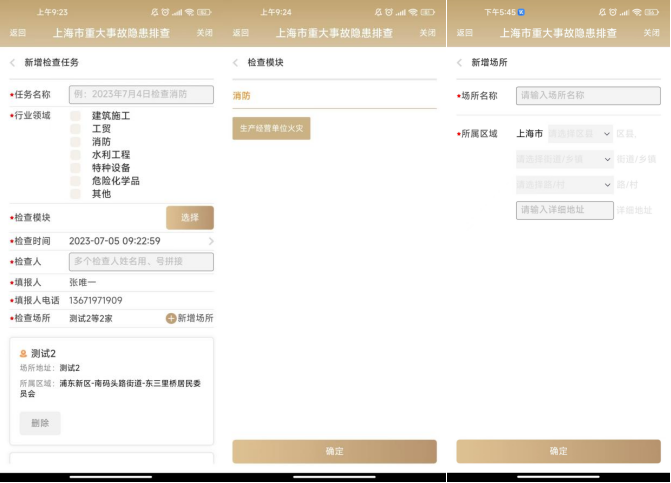Viewport: 671px width, 483px height.
Task: Click the 填报人 name 张唯一
Action: coord(83,282)
